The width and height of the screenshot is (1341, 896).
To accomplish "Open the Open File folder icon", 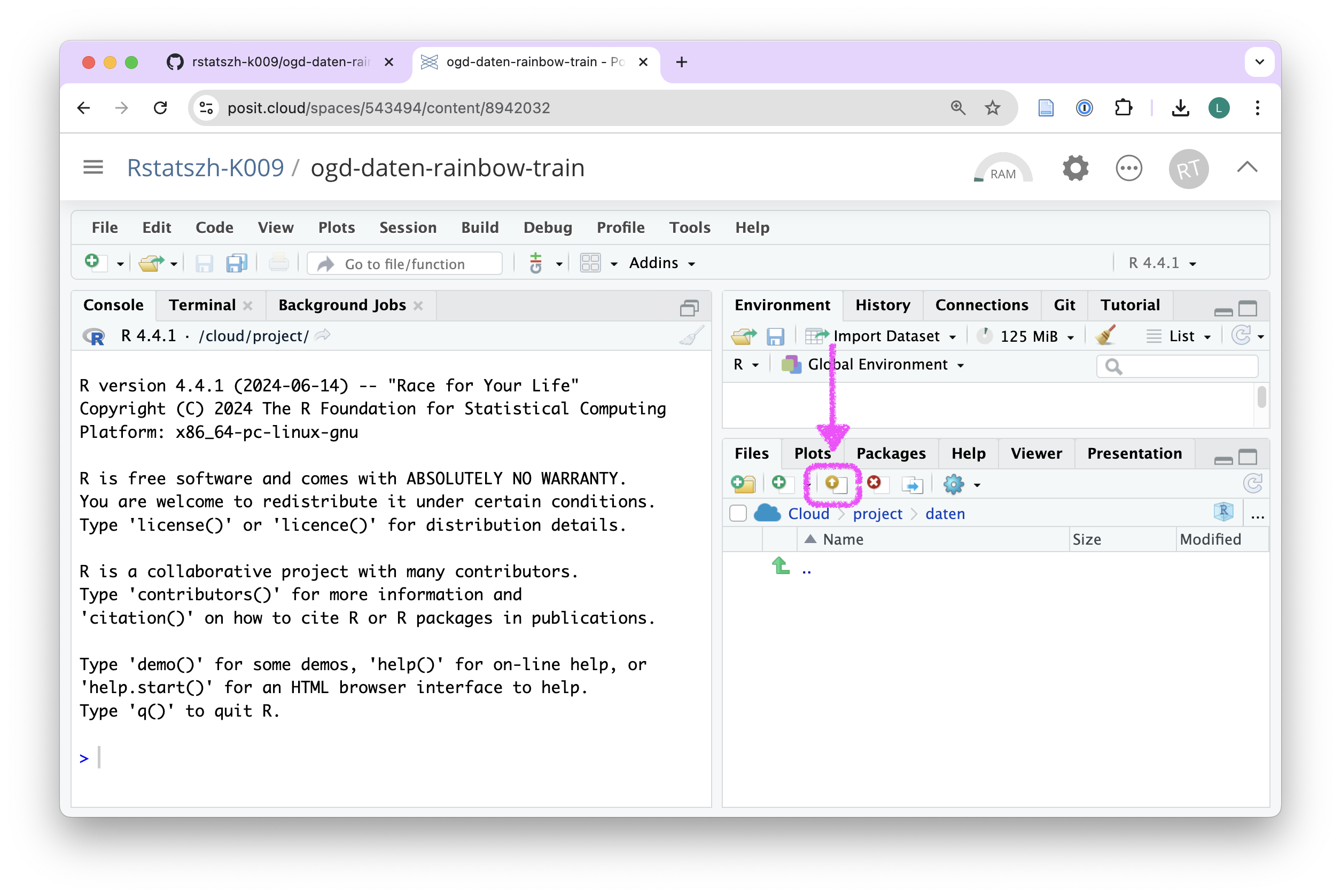I will pos(151,263).
